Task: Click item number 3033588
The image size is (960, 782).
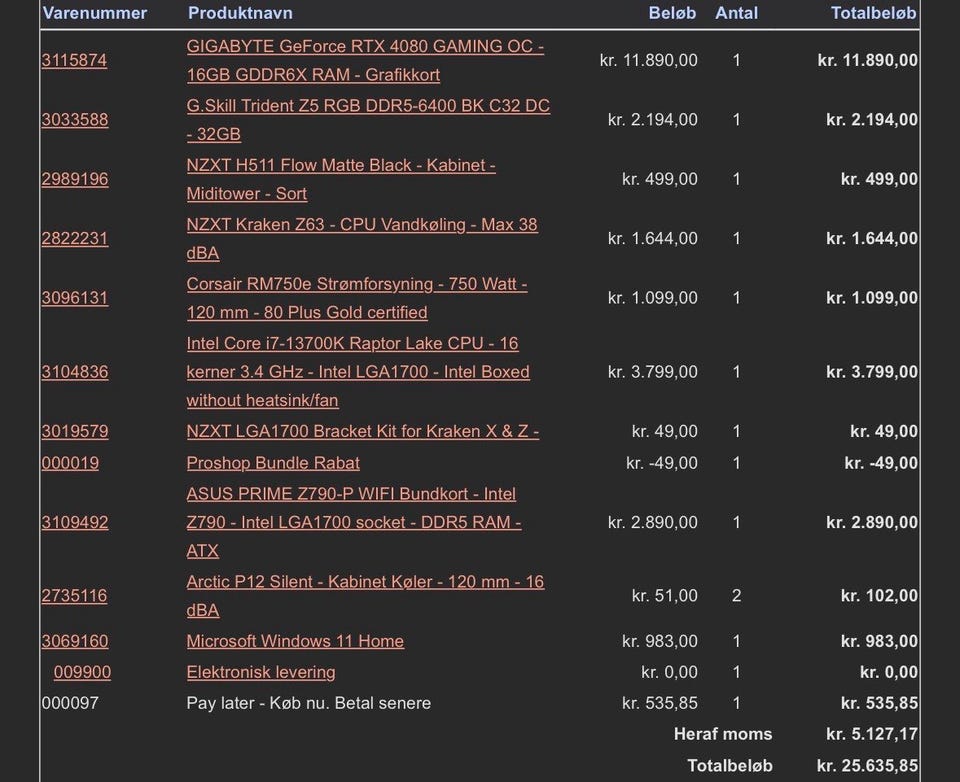Action: [x=75, y=119]
